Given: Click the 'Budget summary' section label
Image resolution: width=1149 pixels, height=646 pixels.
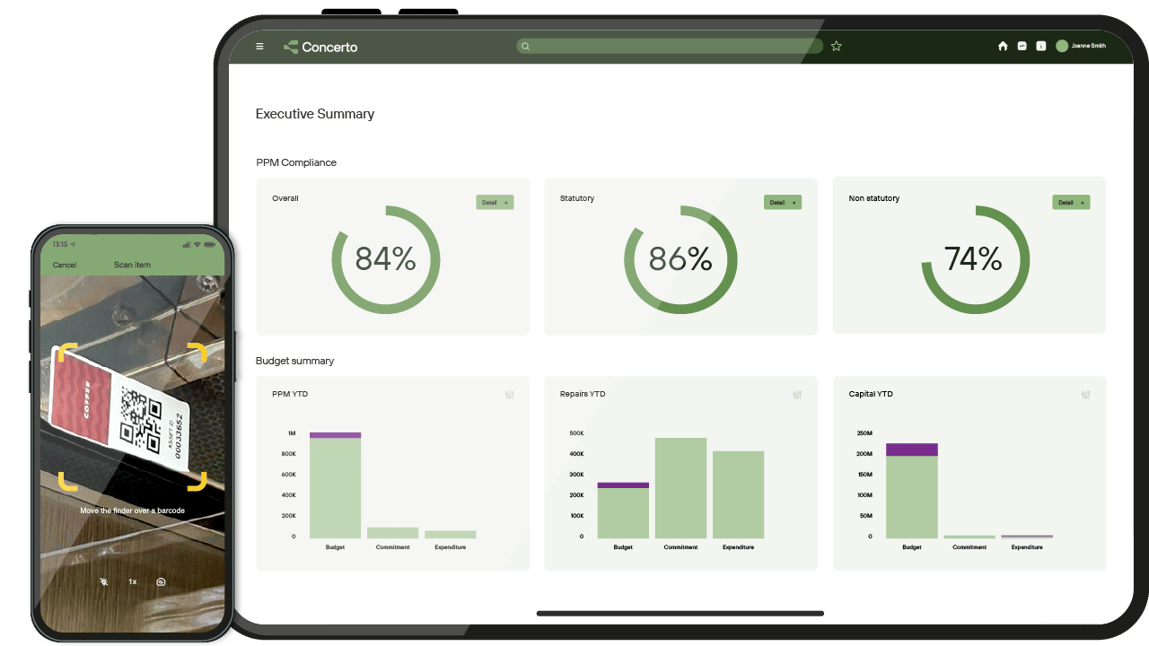Looking at the screenshot, I should tap(295, 360).
